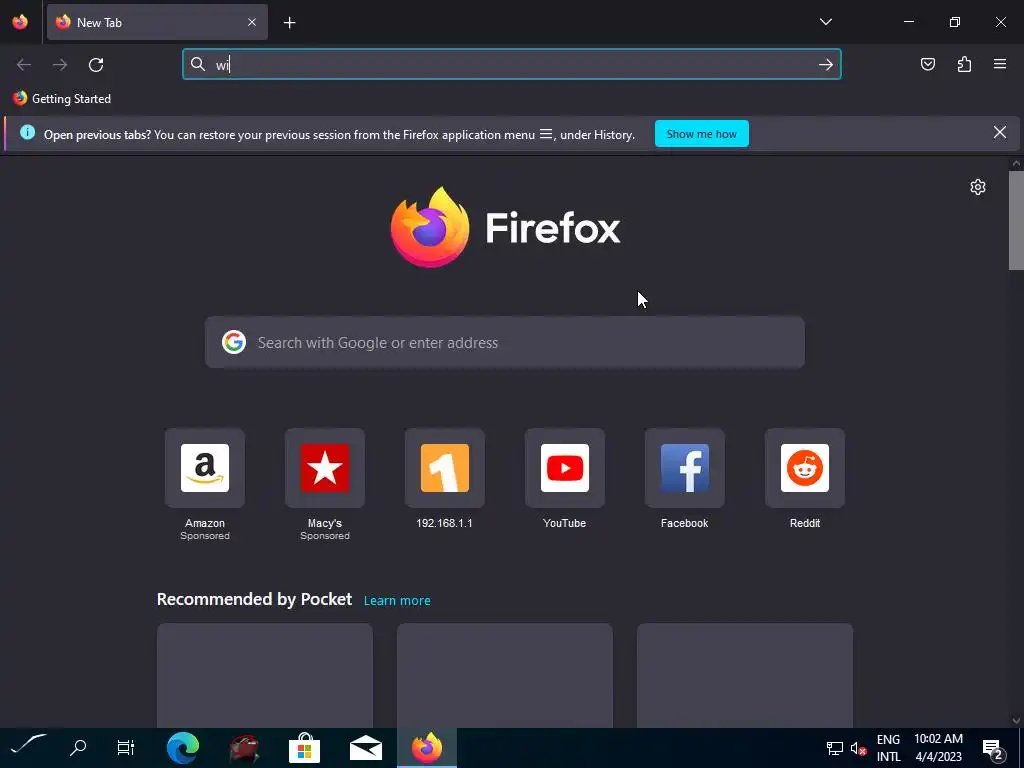Click the Google logo in search box

pos(234,342)
